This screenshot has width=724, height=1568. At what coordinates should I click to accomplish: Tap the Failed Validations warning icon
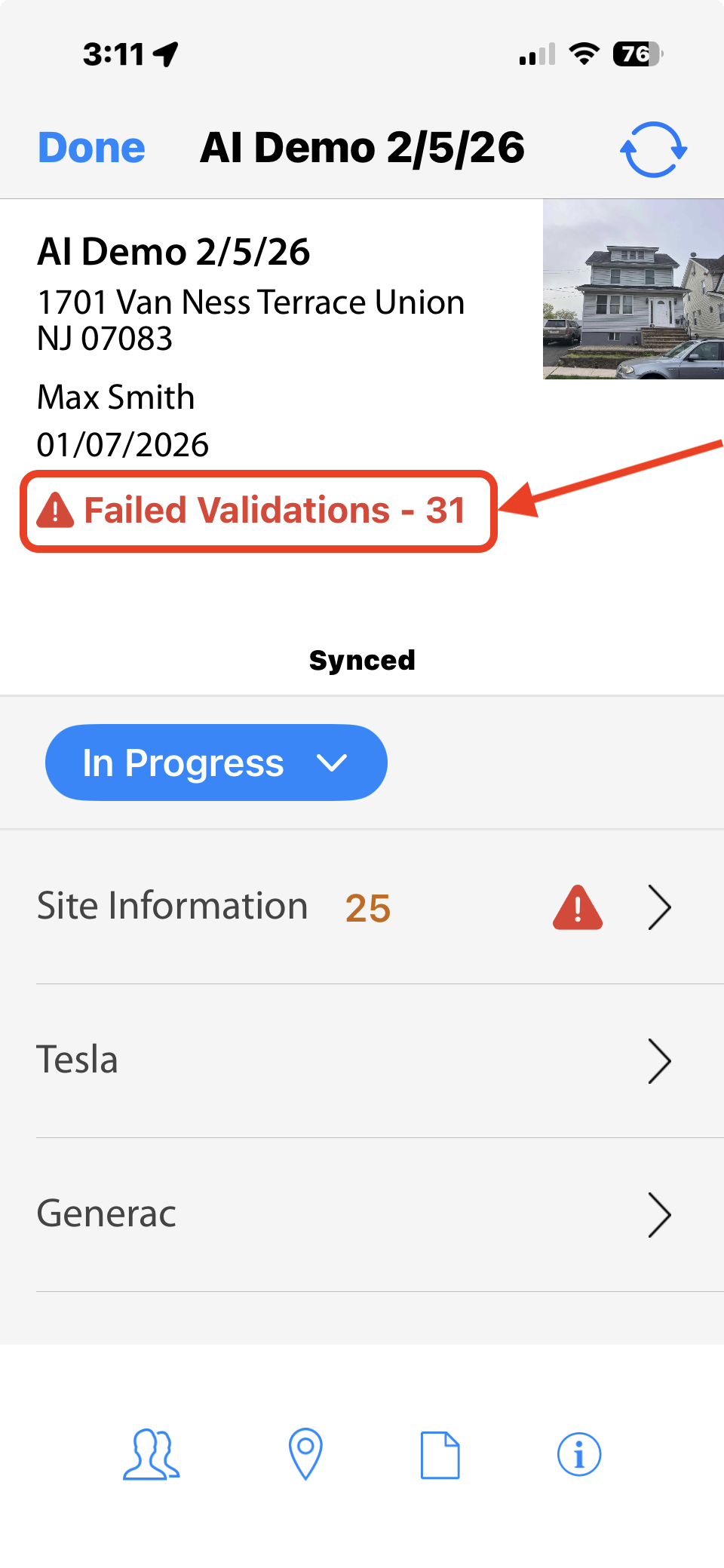click(56, 510)
